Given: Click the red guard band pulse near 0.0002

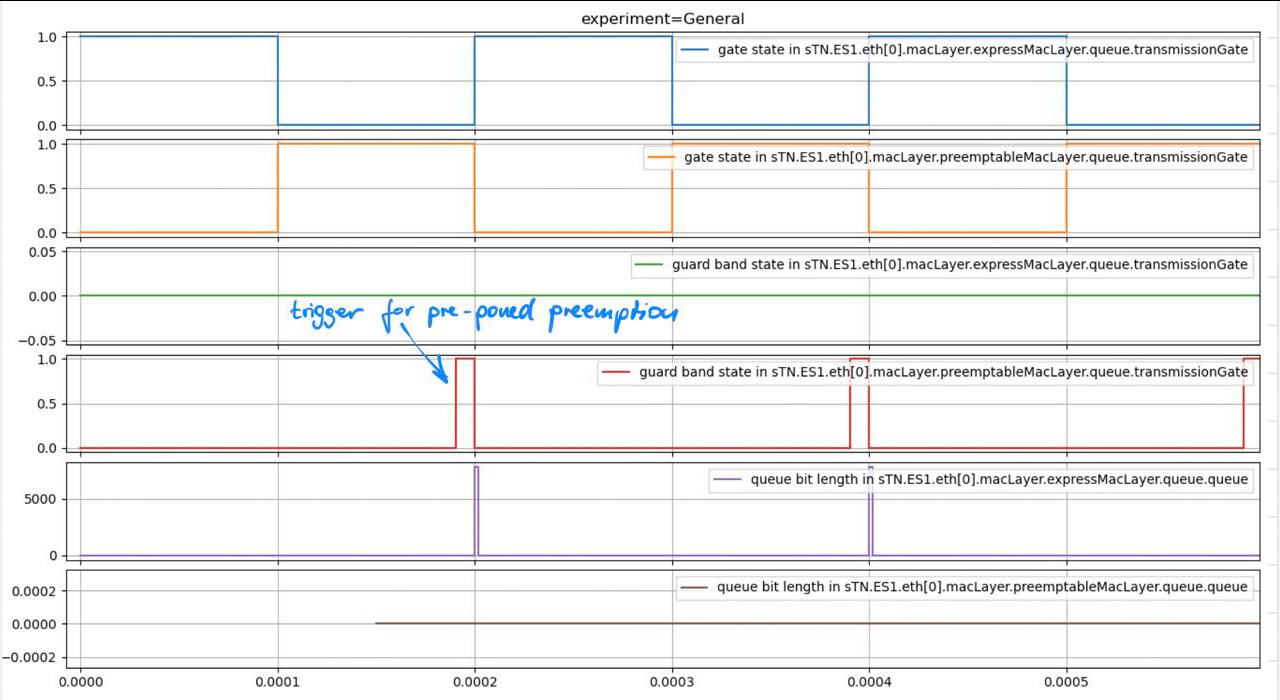Looking at the screenshot, I should tap(463, 400).
